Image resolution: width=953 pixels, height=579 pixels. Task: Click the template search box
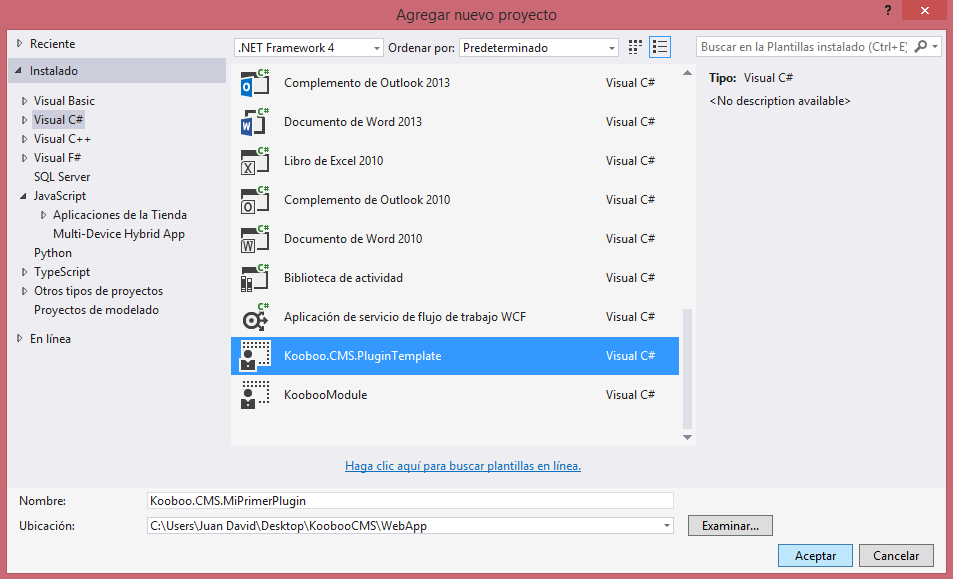803,47
